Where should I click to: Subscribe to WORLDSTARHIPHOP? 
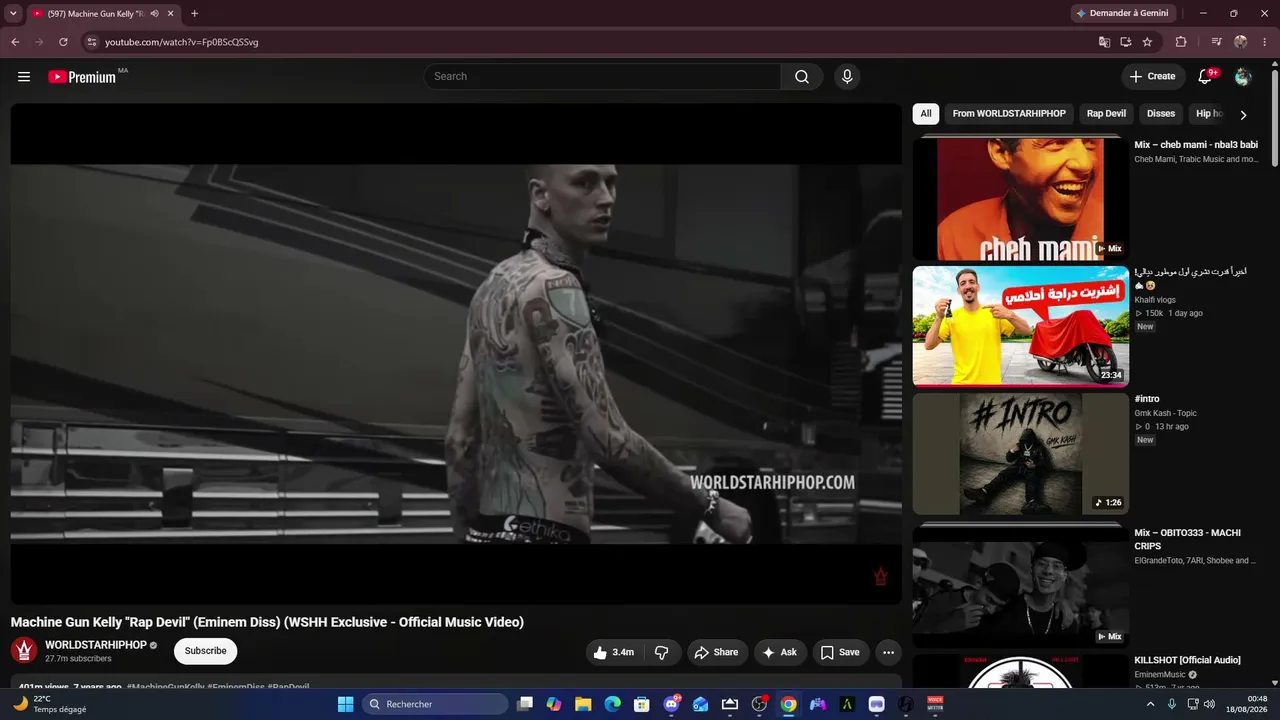click(x=205, y=651)
